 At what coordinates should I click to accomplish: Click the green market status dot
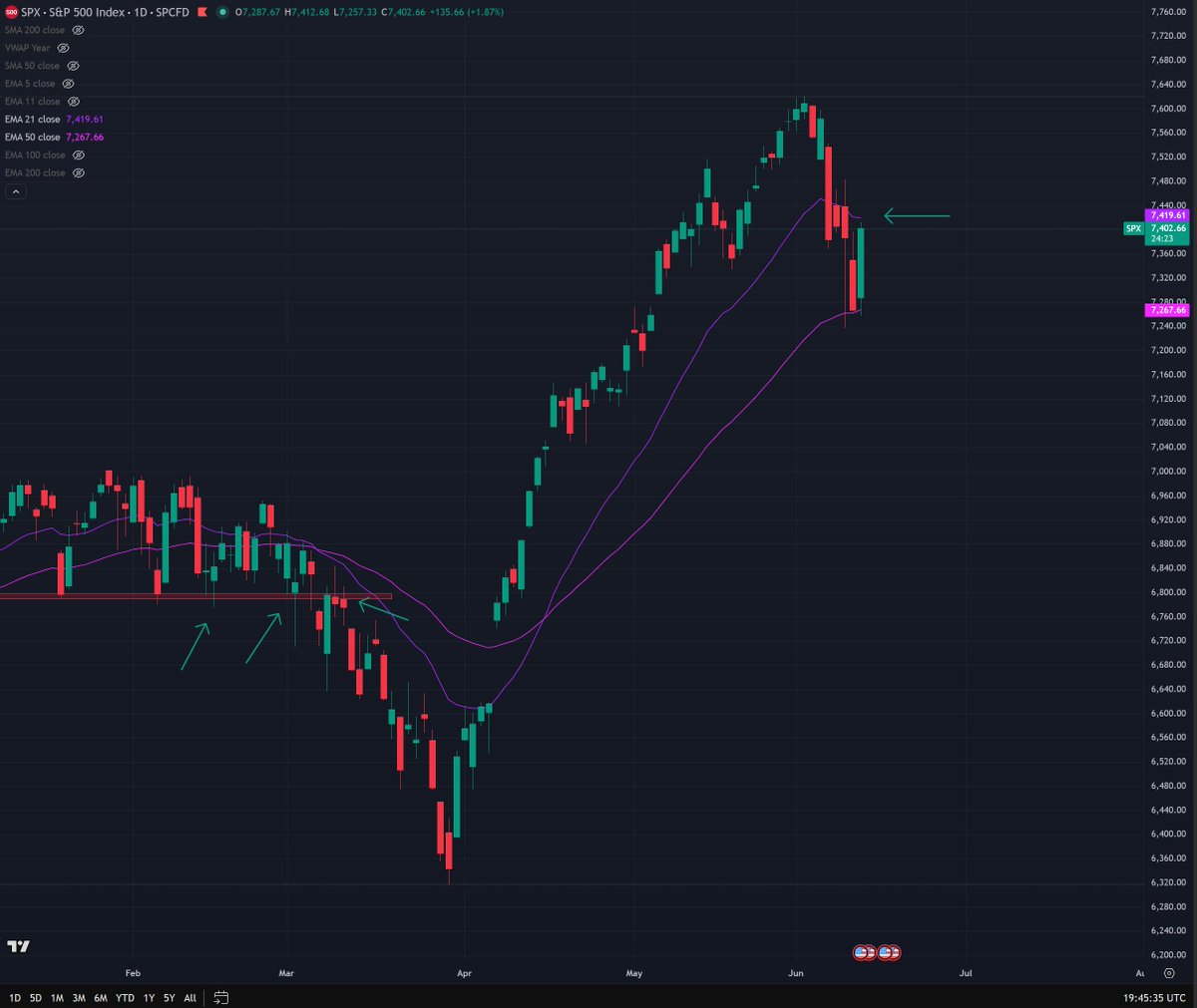pyautogui.click(x=220, y=12)
